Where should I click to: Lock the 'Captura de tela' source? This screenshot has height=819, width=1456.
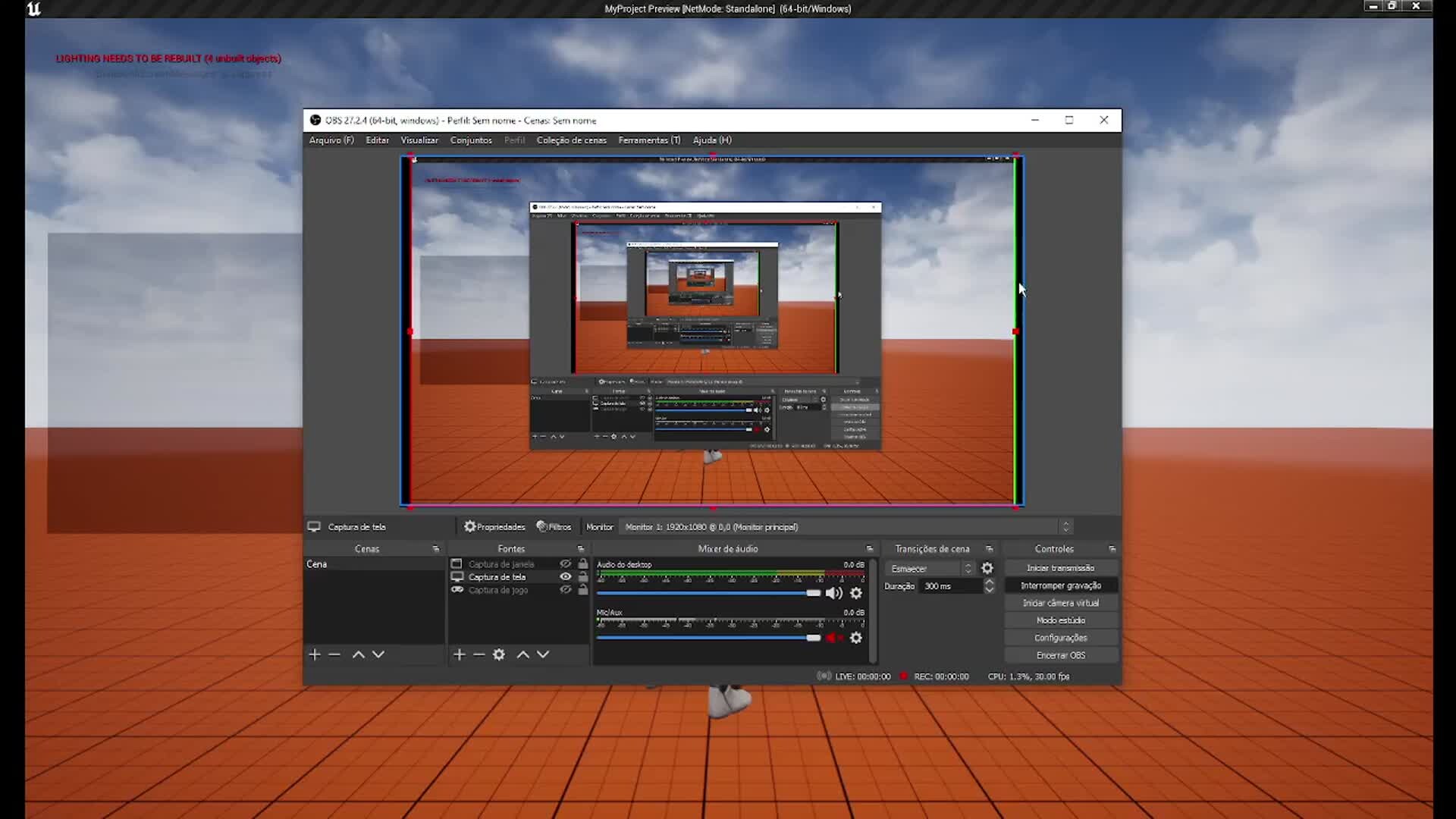(x=582, y=576)
